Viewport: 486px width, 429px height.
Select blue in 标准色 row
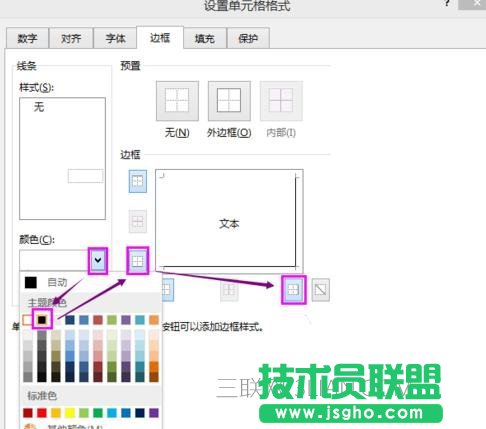coord(126,413)
